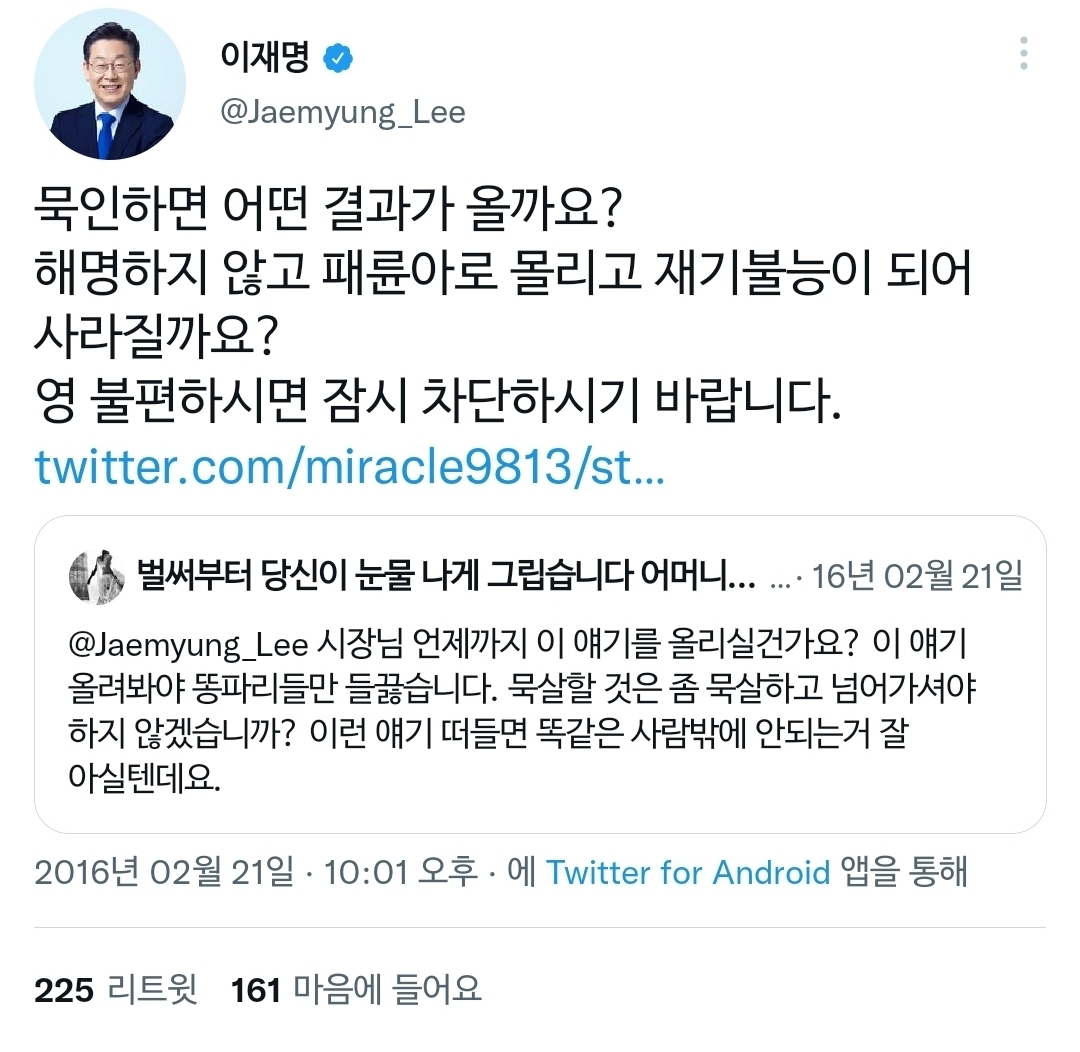
Task: Click the @Jaemyung_Lee handle below the name
Action: click(342, 112)
